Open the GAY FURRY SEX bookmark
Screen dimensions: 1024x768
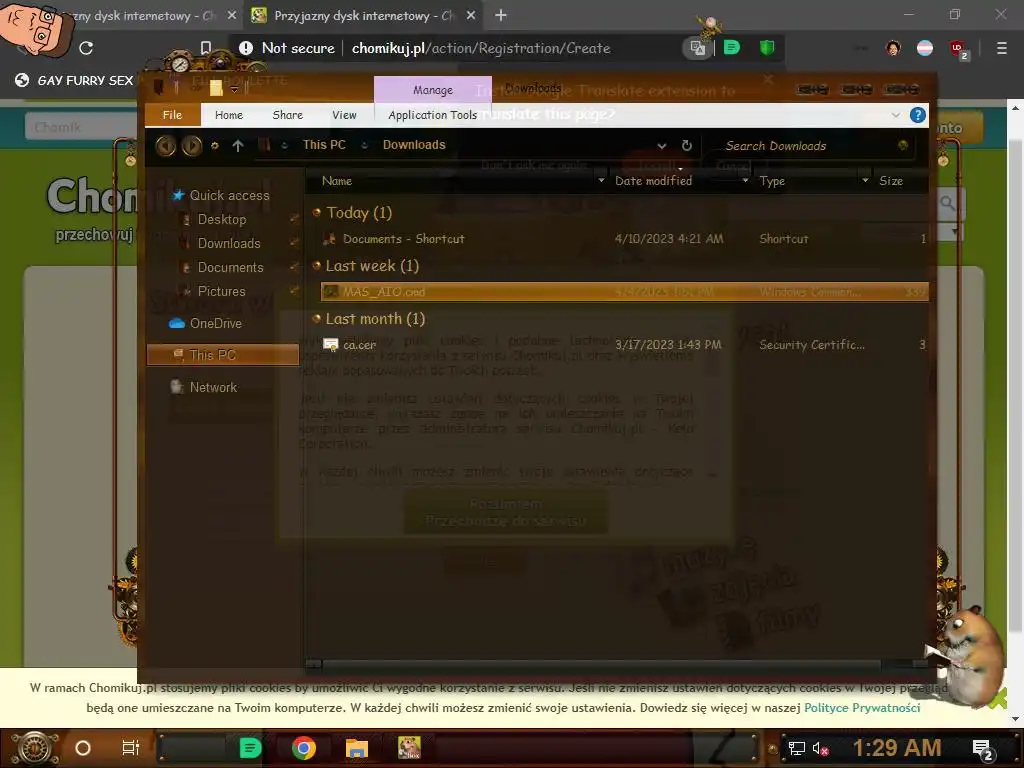74,80
